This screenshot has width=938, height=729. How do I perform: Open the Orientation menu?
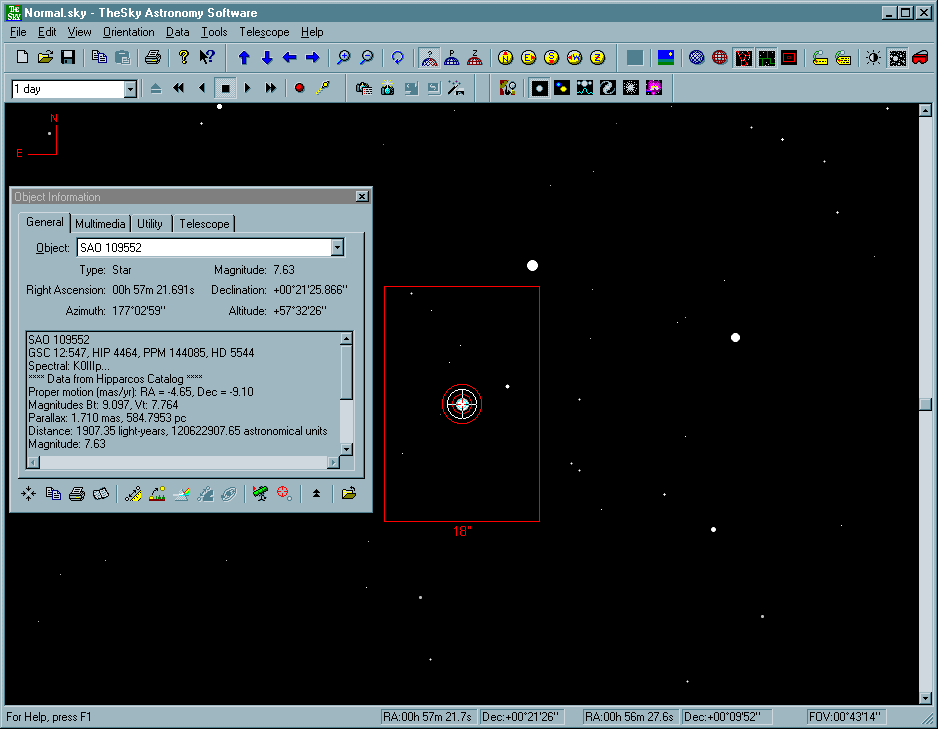click(x=129, y=32)
